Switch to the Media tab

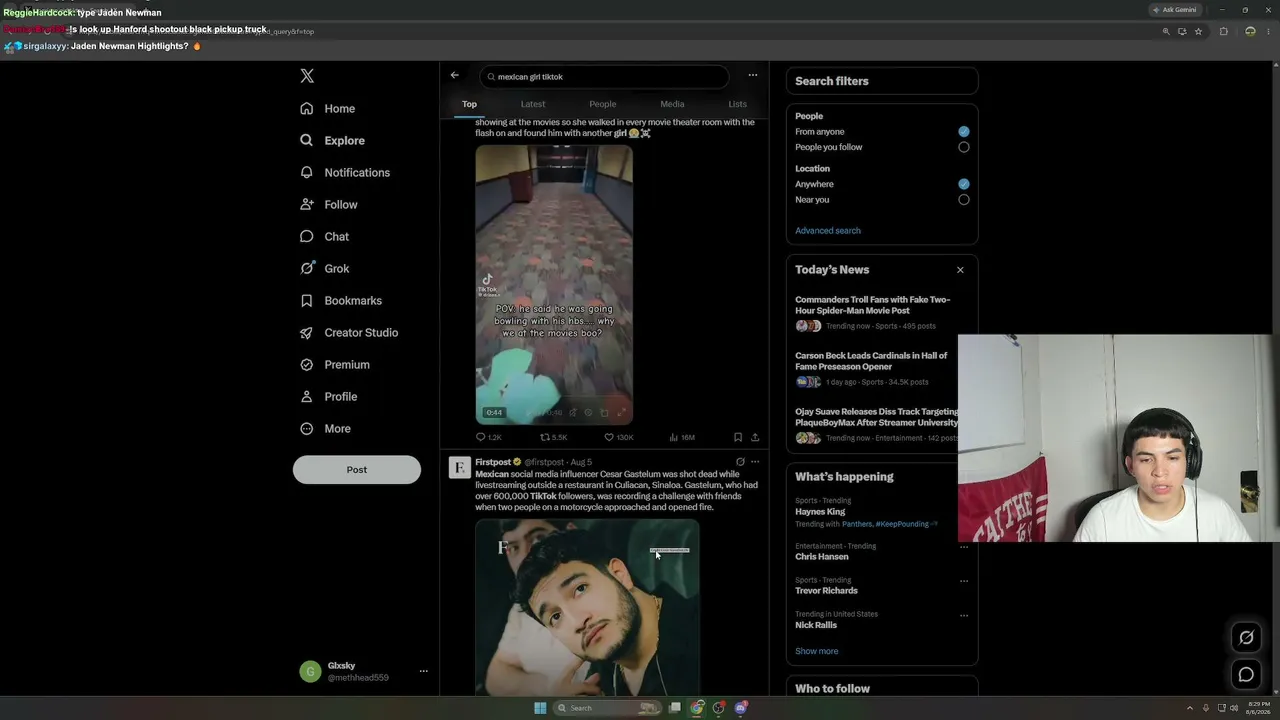point(672,104)
